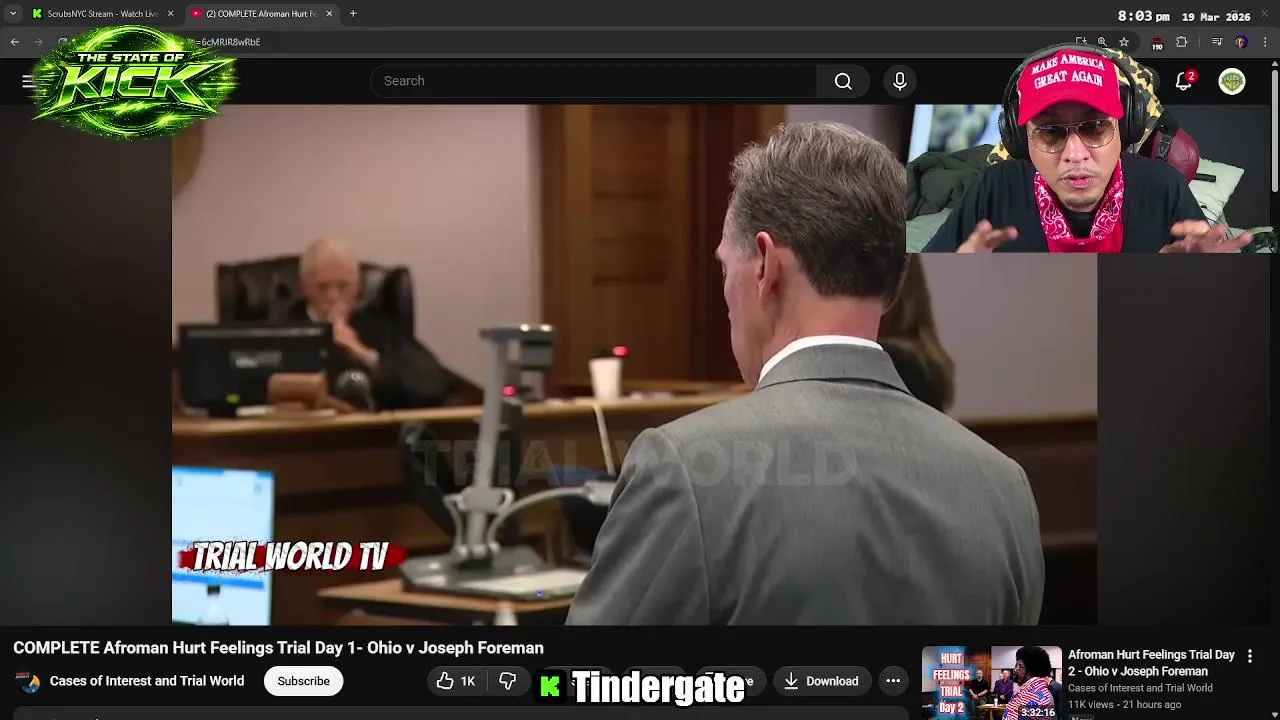The image size is (1280, 720).
Task: Click the Hurt Feelings Trial Day 2 thumbnail
Action: (991, 683)
